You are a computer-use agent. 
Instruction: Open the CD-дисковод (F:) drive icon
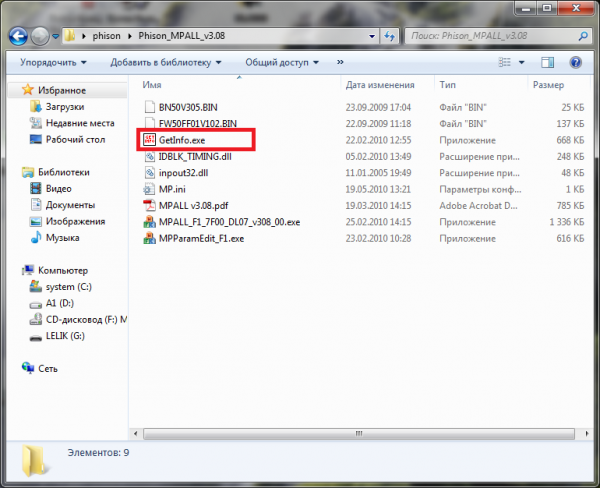36,319
